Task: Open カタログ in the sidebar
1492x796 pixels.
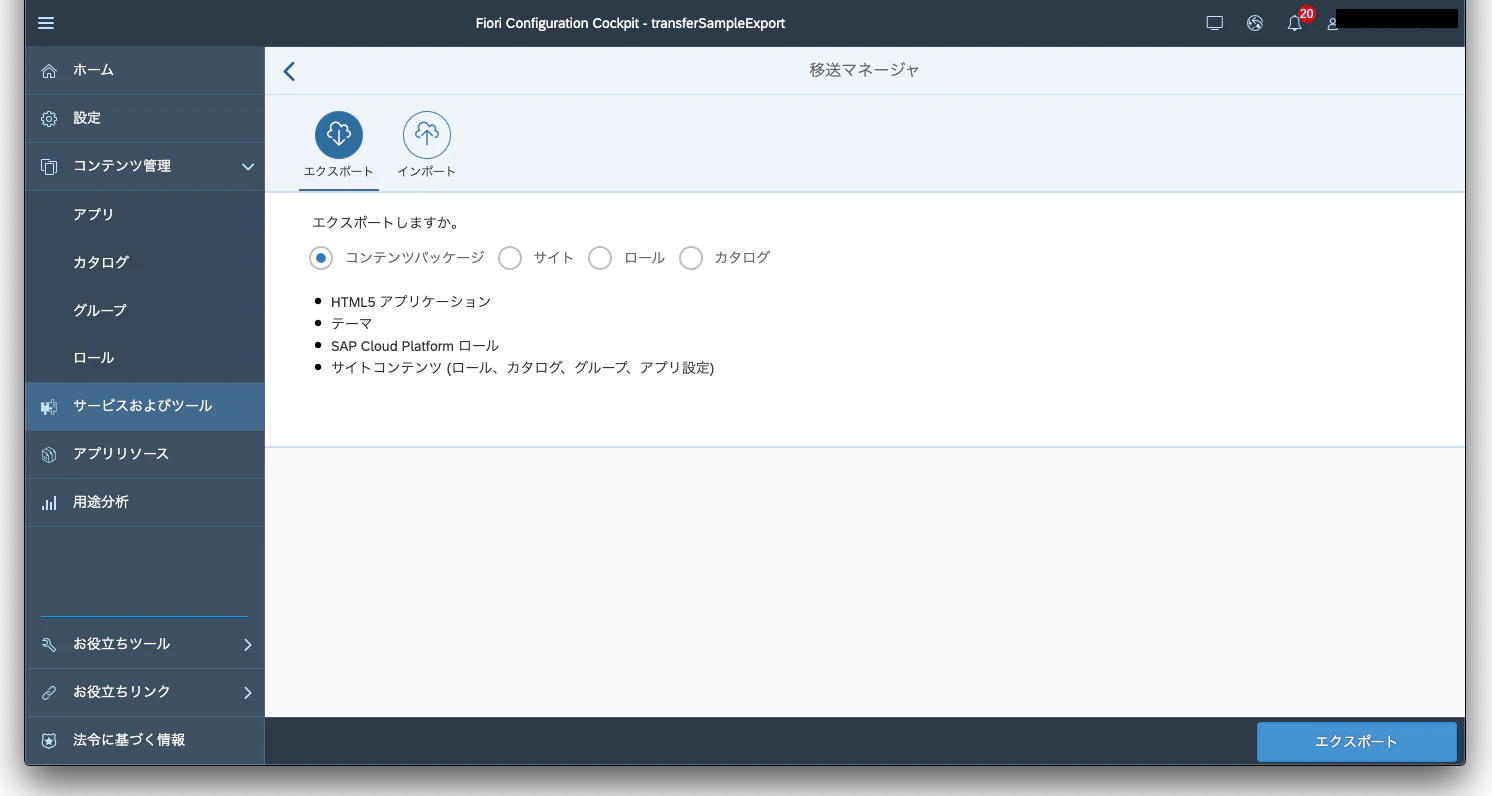Action: (x=145, y=262)
